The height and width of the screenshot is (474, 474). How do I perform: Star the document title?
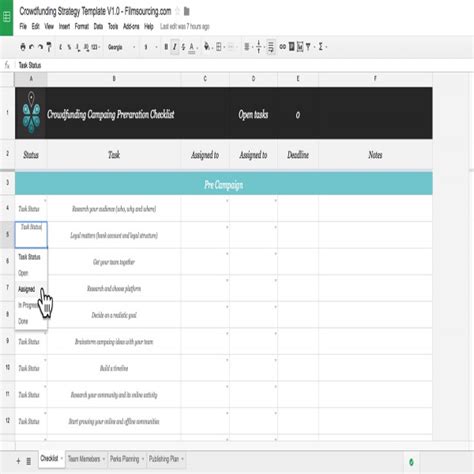(177, 11)
